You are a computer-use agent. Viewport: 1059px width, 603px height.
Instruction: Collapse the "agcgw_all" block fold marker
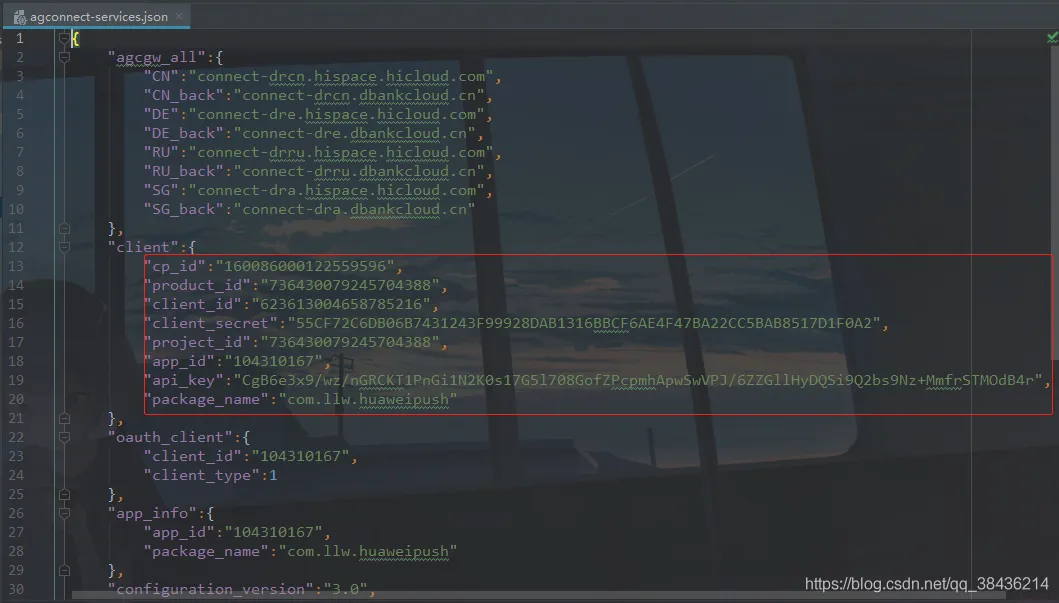point(64,57)
